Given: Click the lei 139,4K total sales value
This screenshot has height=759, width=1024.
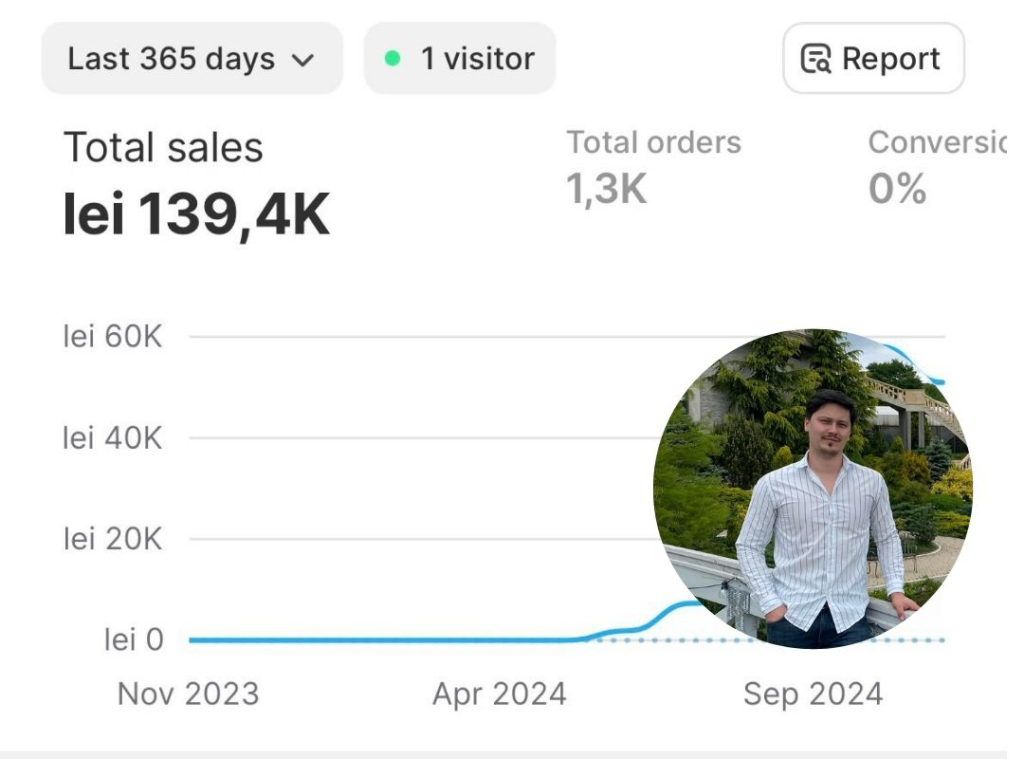Looking at the screenshot, I should tap(196, 214).
